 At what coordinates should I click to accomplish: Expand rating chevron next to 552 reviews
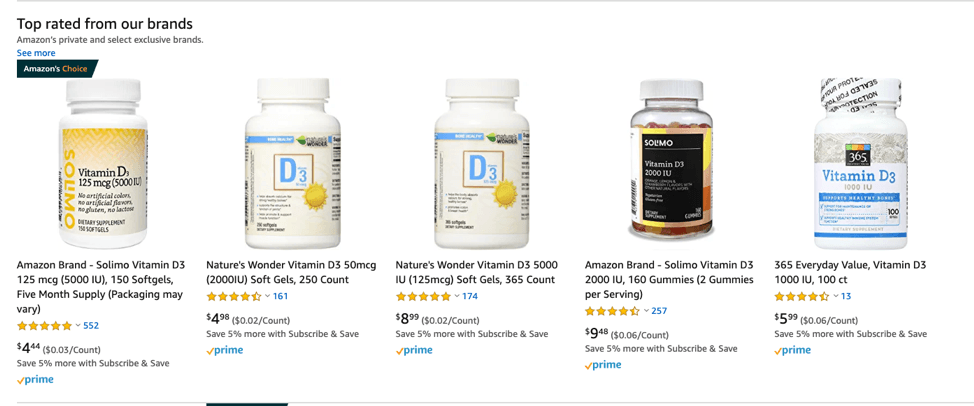point(78,325)
